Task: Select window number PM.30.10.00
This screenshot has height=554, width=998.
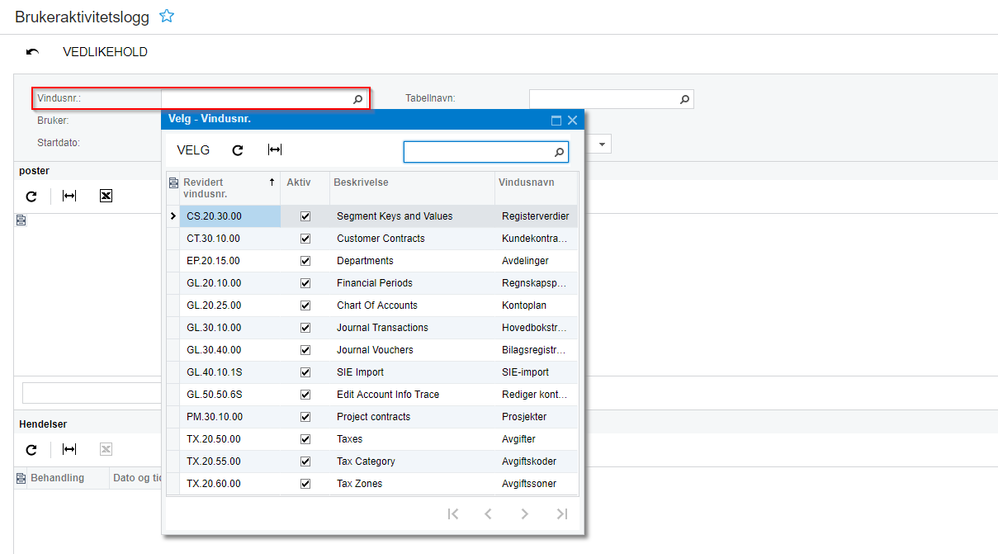Action: pyautogui.click(x=214, y=417)
